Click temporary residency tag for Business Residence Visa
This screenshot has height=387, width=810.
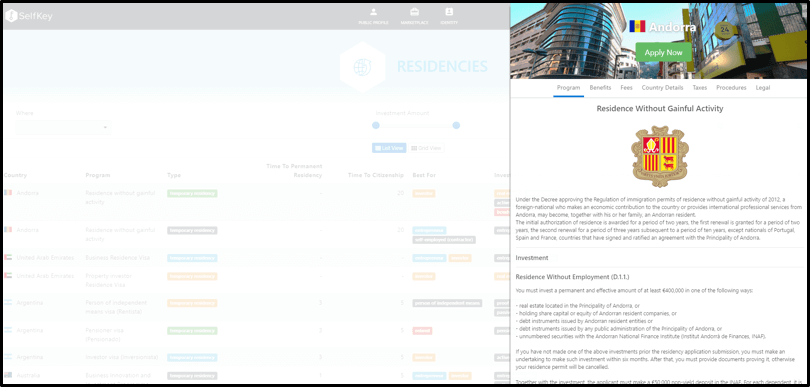(192, 257)
